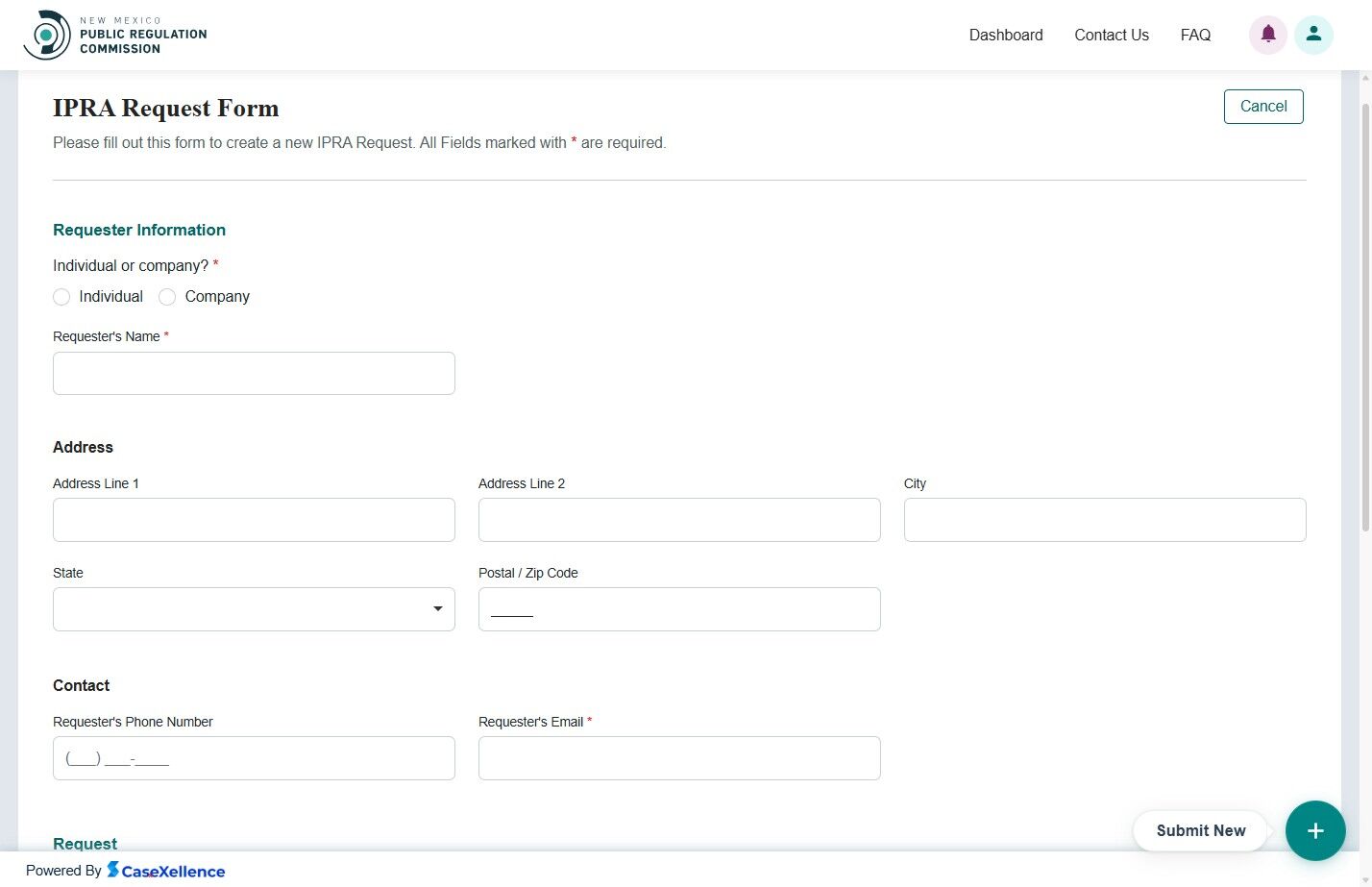Open the Dashboard menu item
Image resolution: width=1372 pixels, height=887 pixels.
(x=1006, y=35)
